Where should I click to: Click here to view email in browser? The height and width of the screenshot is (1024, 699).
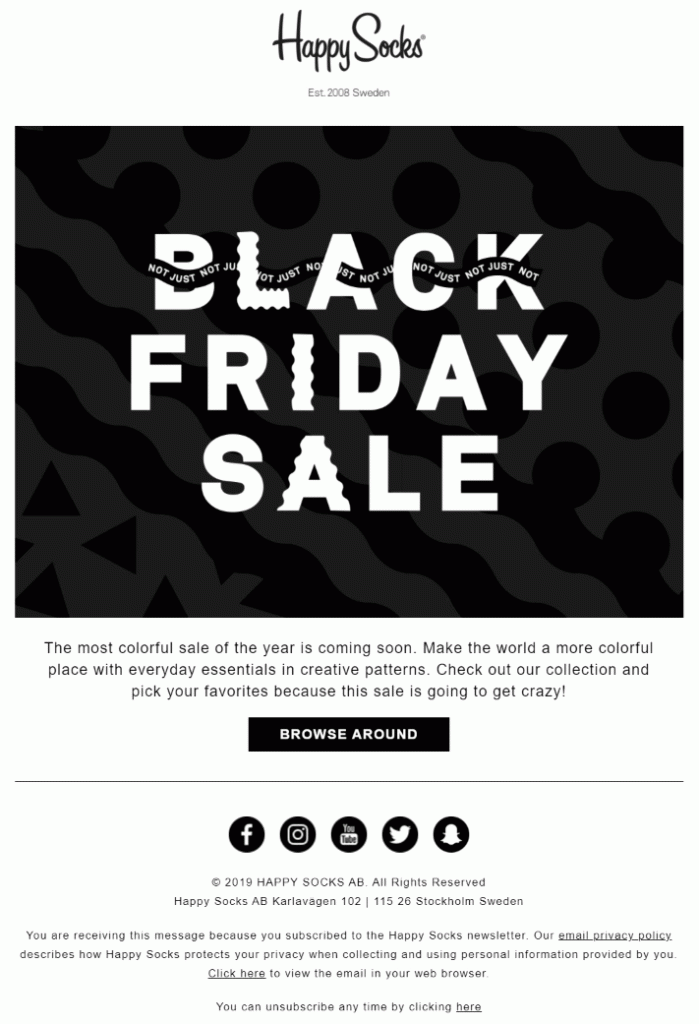(x=237, y=973)
